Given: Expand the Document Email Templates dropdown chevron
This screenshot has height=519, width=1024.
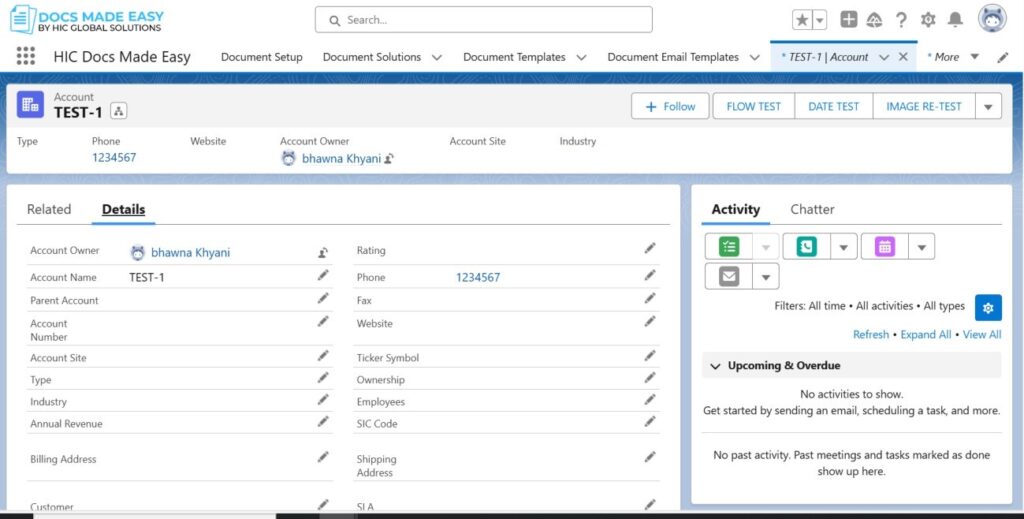Looking at the screenshot, I should (754, 57).
